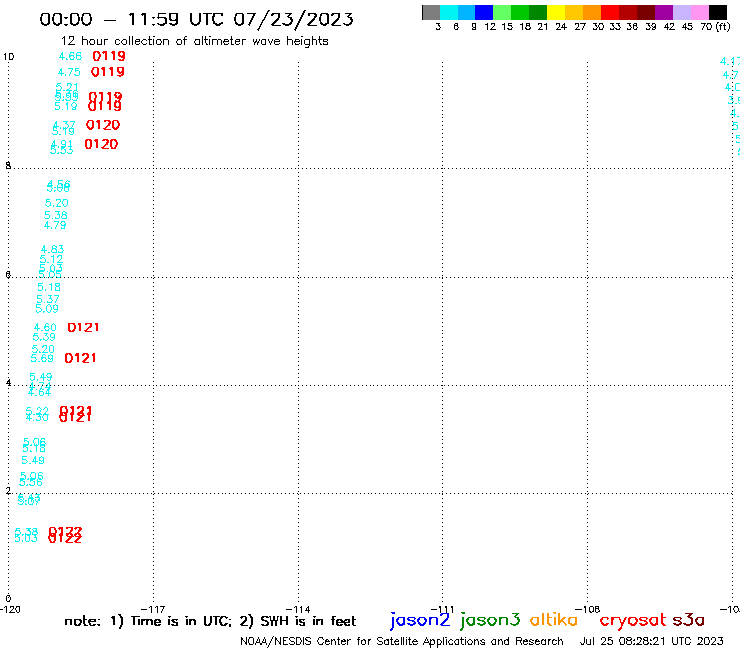Image resolution: width=740 pixels, height=650 pixels.
Task: Click the wave height value 5.39
Action: pos(44,337)
